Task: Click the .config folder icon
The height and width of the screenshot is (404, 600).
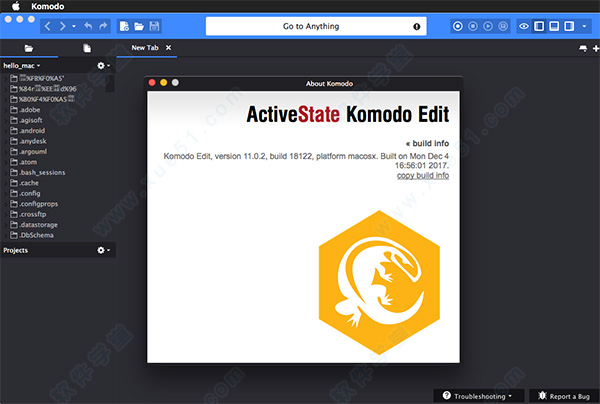Action: click(x=14, y=193)
